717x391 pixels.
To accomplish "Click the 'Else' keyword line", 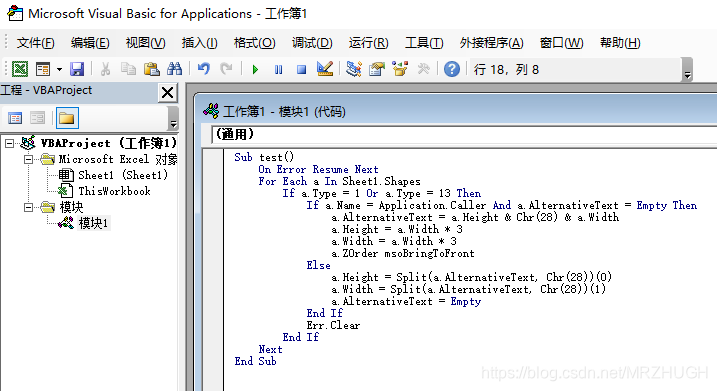I will [318, 265].
